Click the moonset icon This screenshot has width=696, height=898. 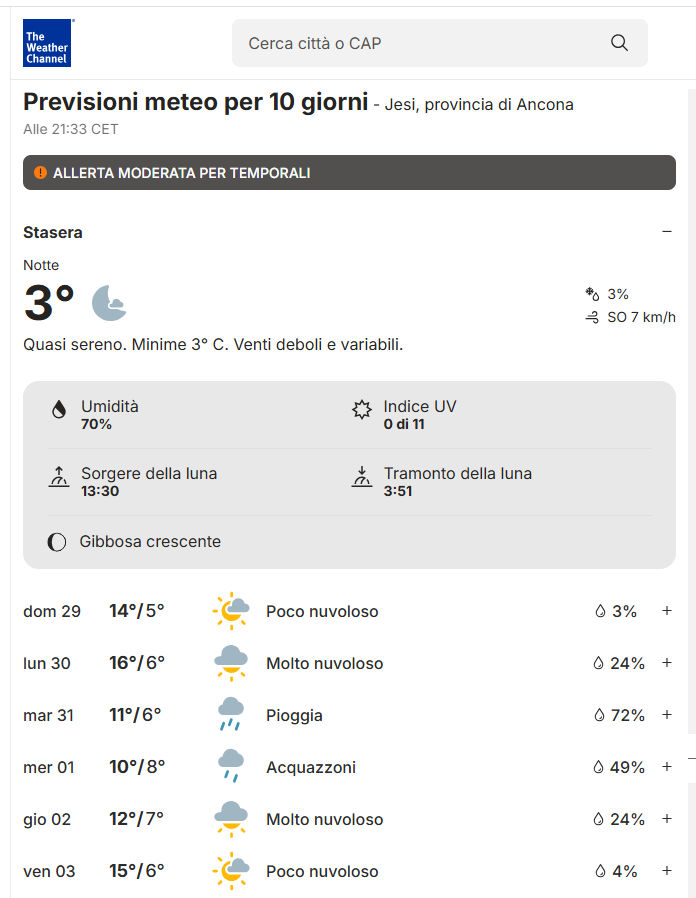362,476
